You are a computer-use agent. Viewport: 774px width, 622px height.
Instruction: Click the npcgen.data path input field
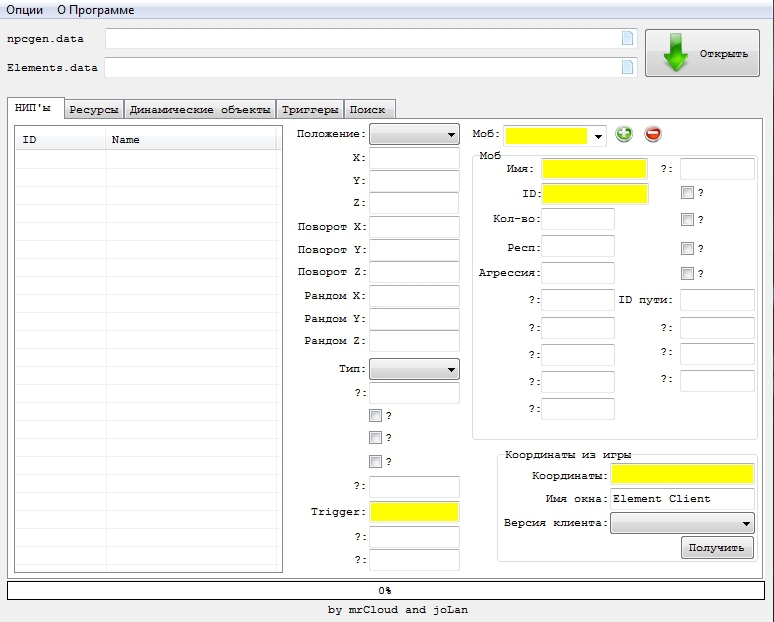pyautogui.click(x=371, y=39)
